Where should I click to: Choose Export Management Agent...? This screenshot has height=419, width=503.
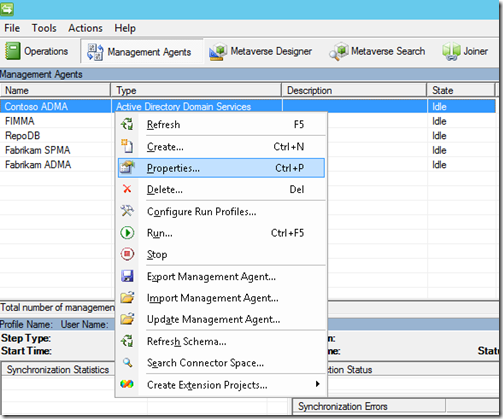click(221, 276)
